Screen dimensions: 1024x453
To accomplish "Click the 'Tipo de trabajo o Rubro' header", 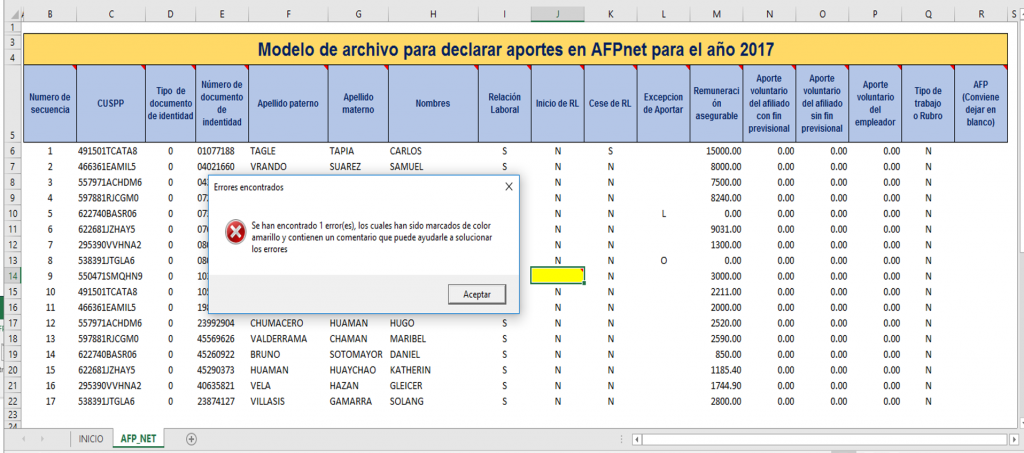I will click(x=928, y=103).
